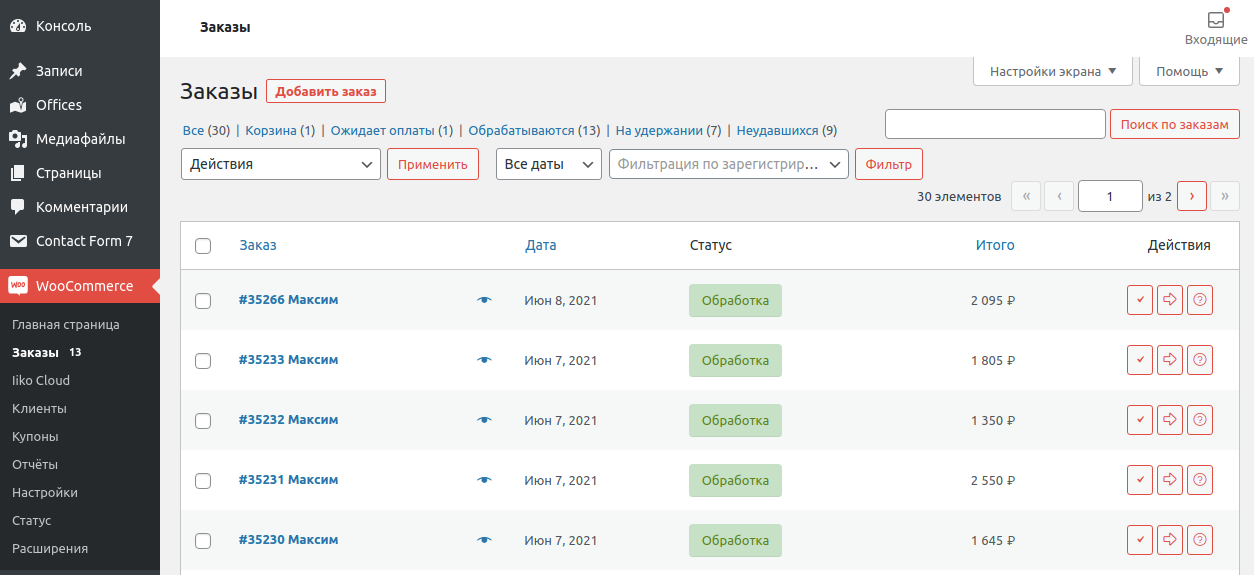Open the Входящие inbox icon

coord(1216,20)
